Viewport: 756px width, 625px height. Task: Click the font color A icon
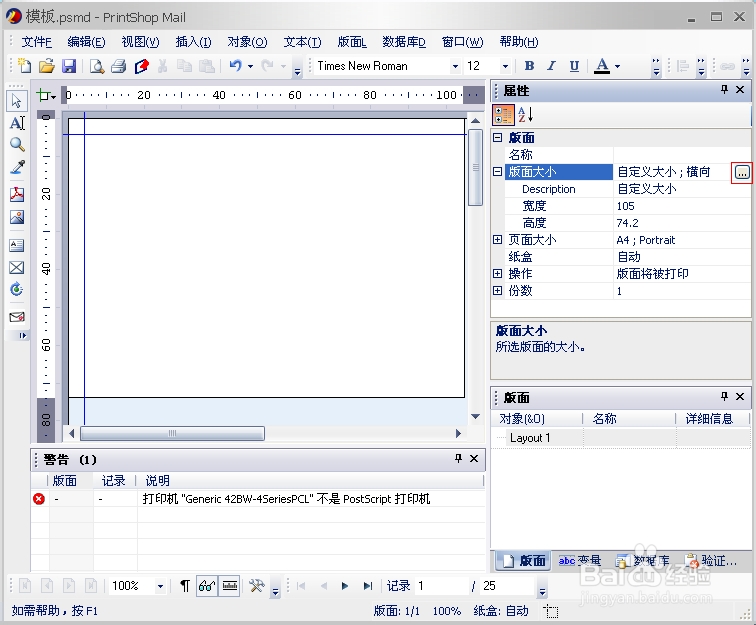tap(602, 66)
